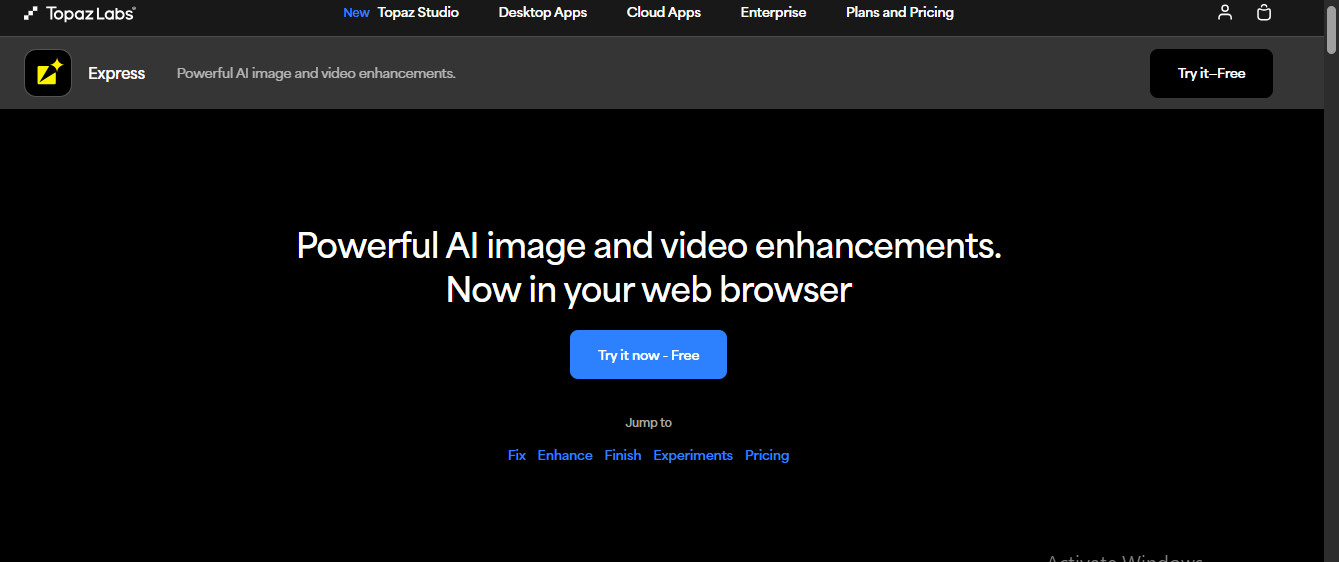1339x562 pixels.
Task: Jump to the Pricing section link
Action: pos(767,455)
